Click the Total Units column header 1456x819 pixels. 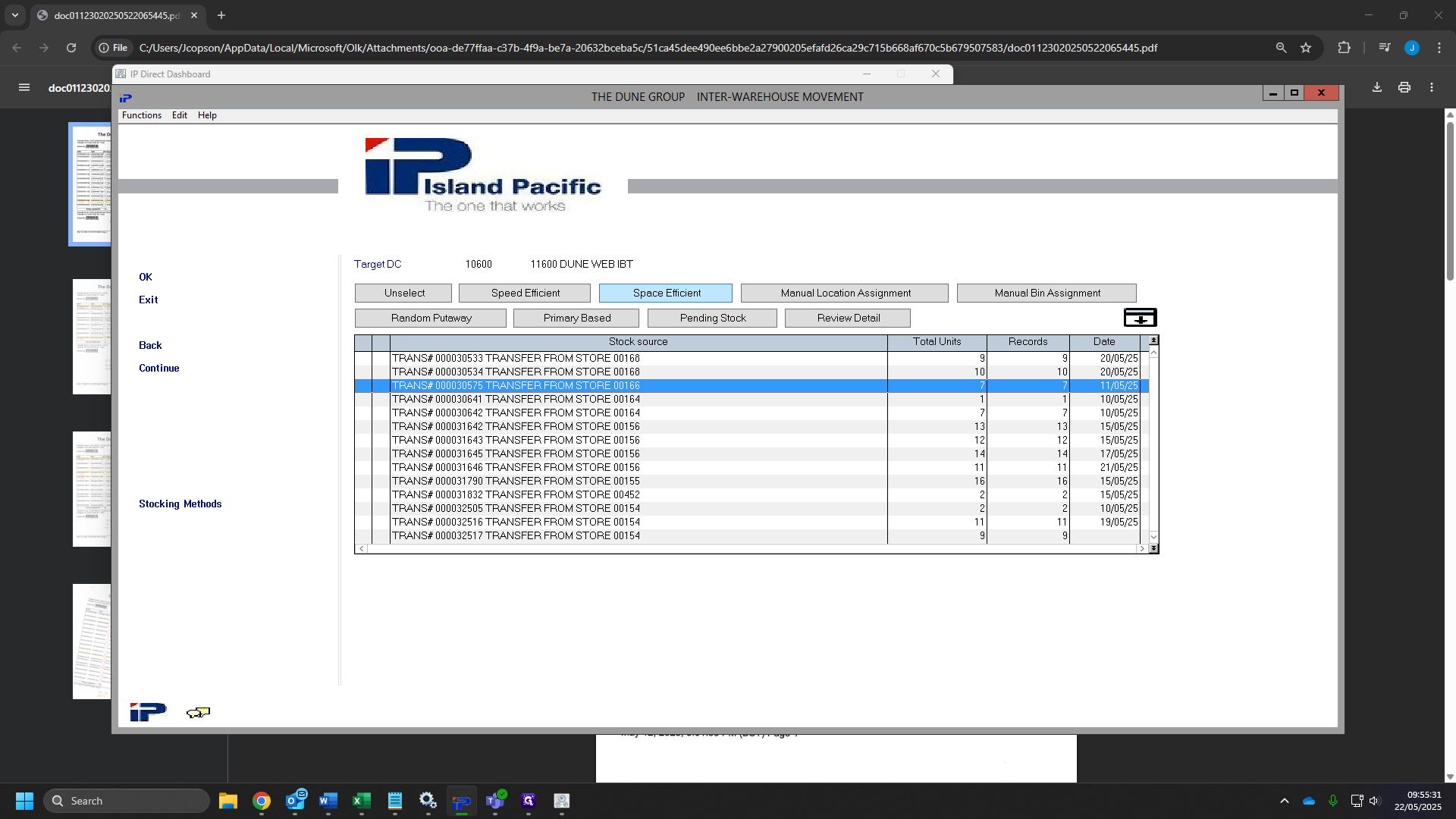pos(937,342)
